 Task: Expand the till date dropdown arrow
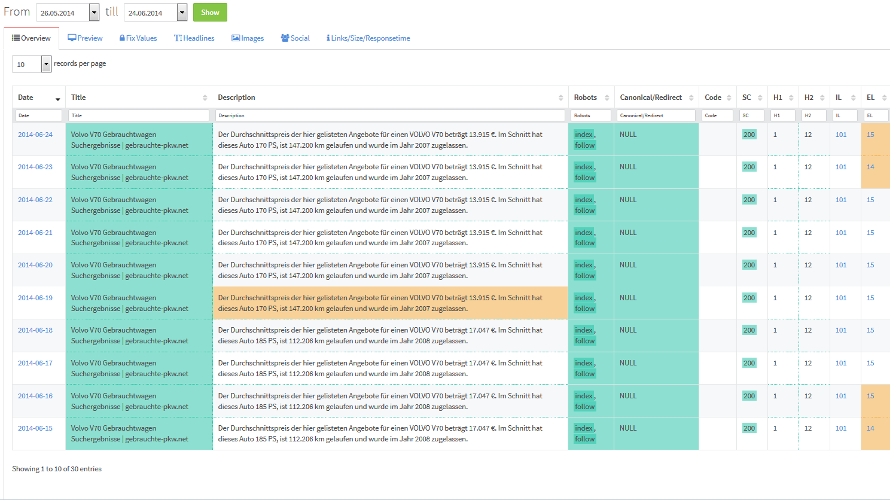pyautogui.click(x=182, y=13)
